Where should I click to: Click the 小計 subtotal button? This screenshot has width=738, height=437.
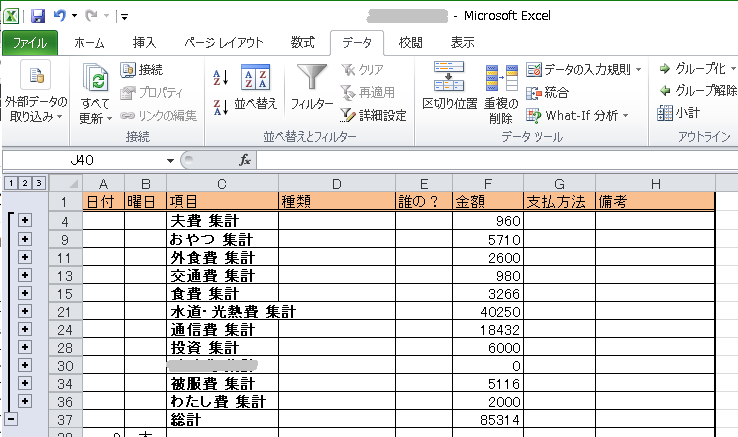pyautogui.click(x=679, y=113)
